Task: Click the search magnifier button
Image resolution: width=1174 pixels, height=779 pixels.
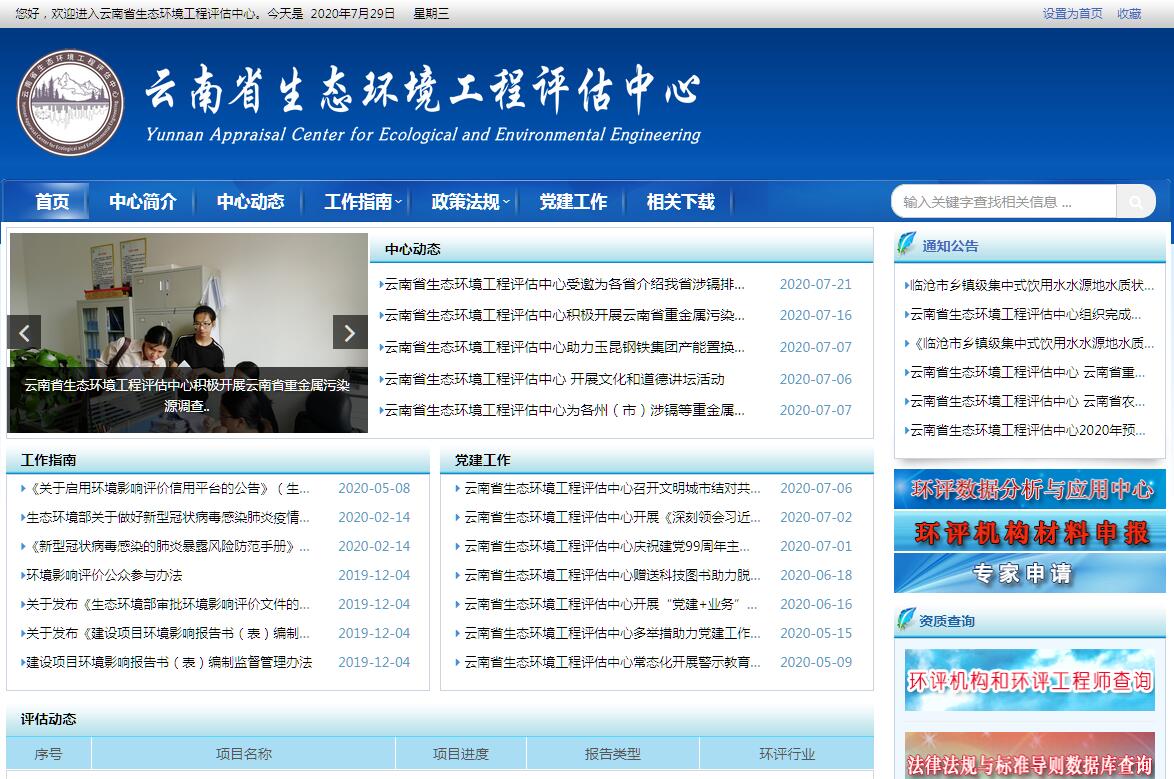Action: pyautogui.click(x=1135, y=202)
